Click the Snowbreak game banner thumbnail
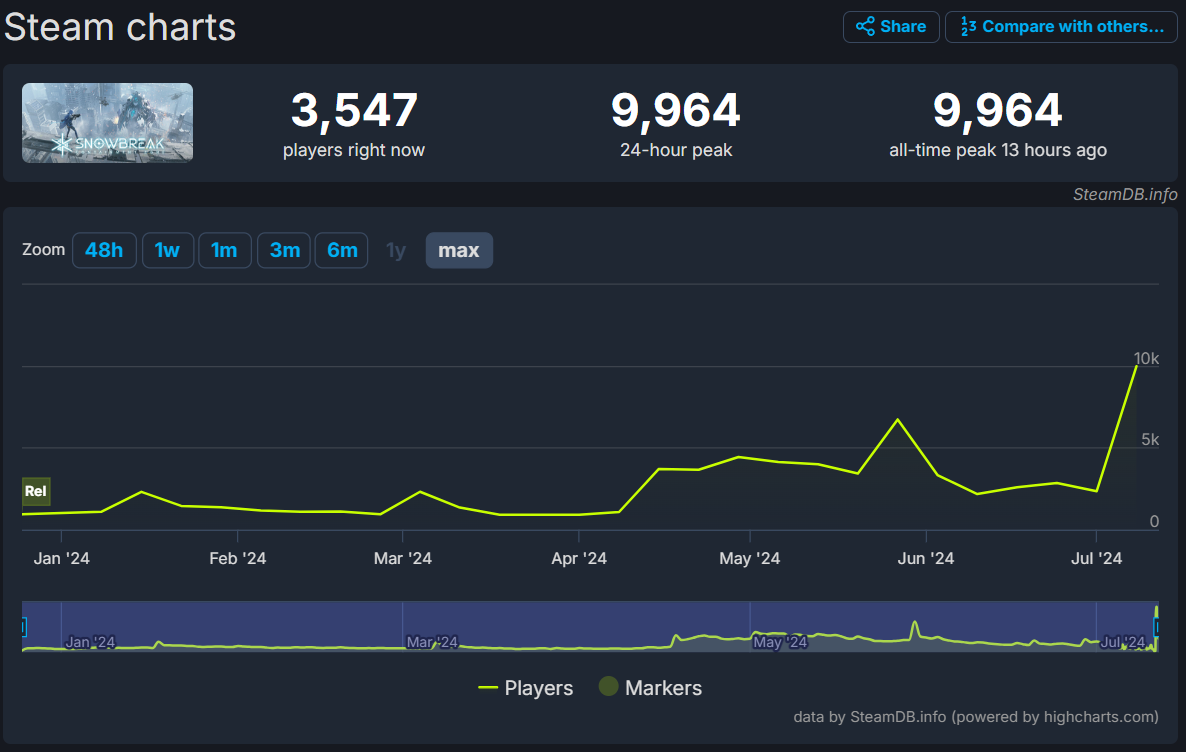This screenshot has width=1186, height=752. click(108, 123)
